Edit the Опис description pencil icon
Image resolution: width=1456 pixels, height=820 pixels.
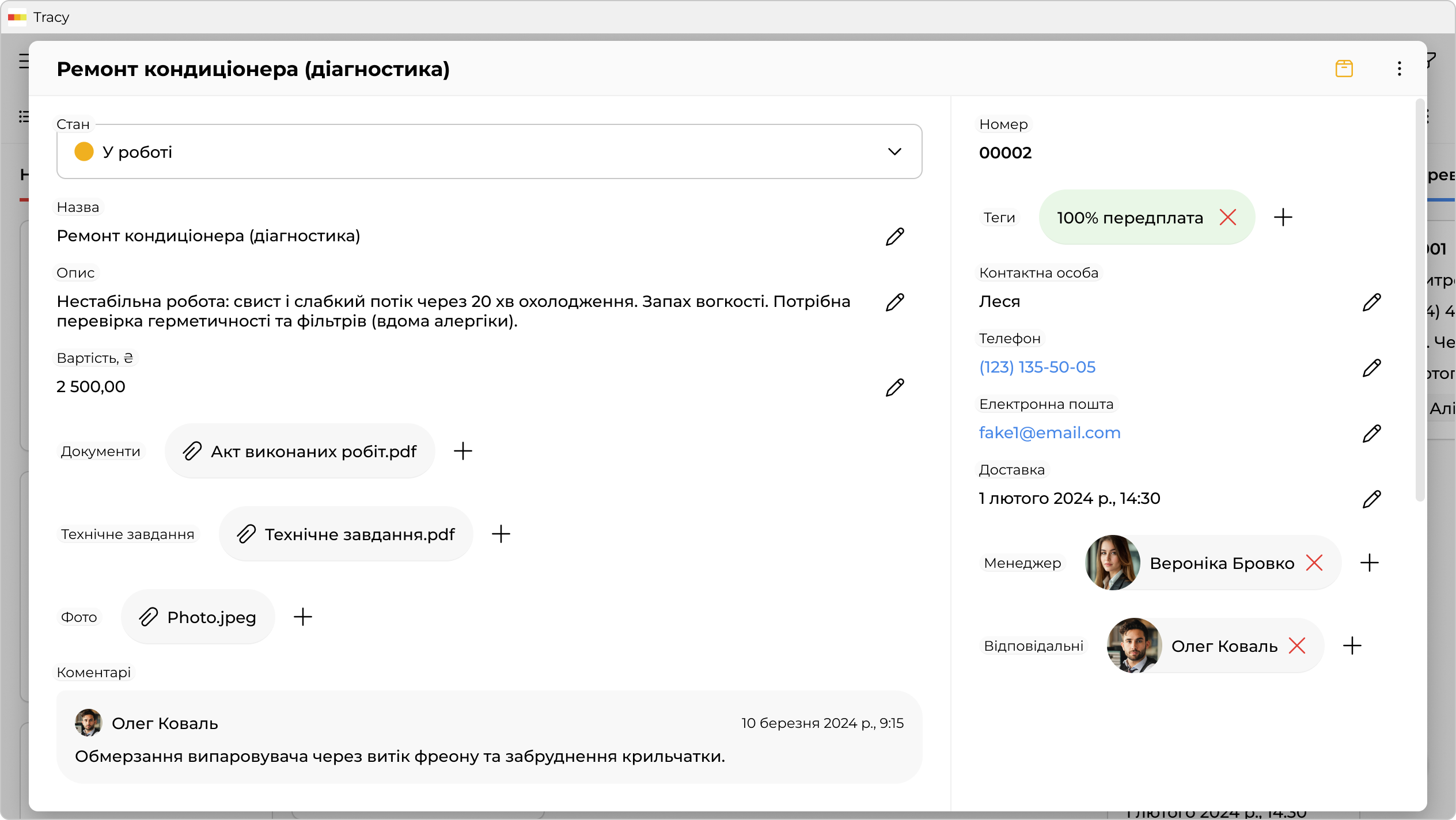(x=894, y=302)
